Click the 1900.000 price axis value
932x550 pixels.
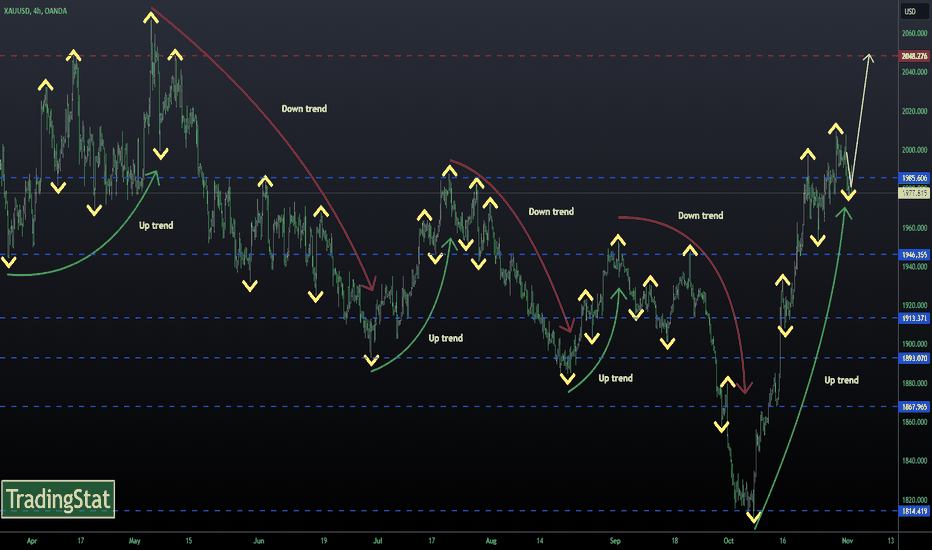(914, 344)
